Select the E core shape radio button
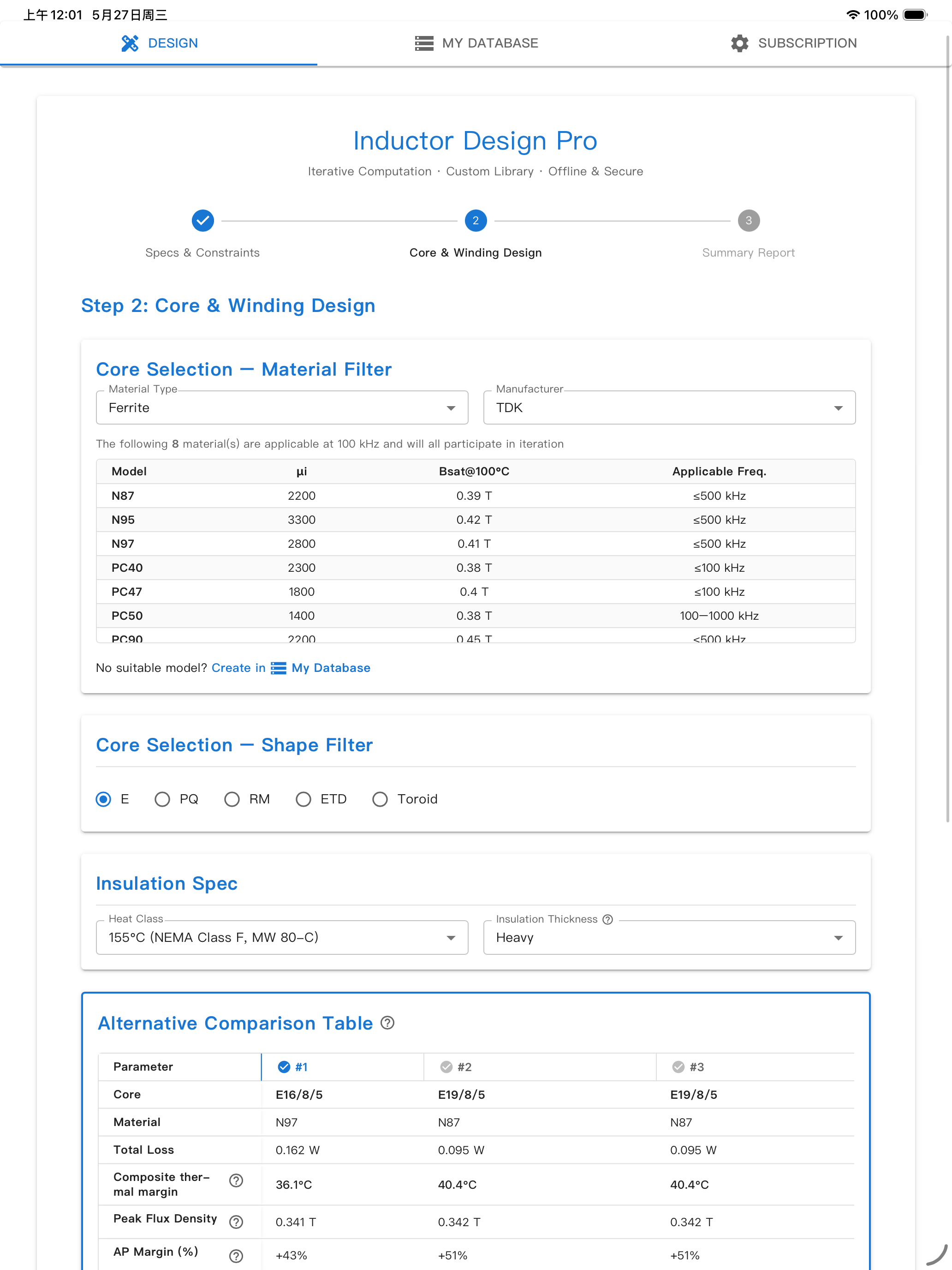Image resolution: width=952 pixels, height=1270 pixels. [103, 799]
